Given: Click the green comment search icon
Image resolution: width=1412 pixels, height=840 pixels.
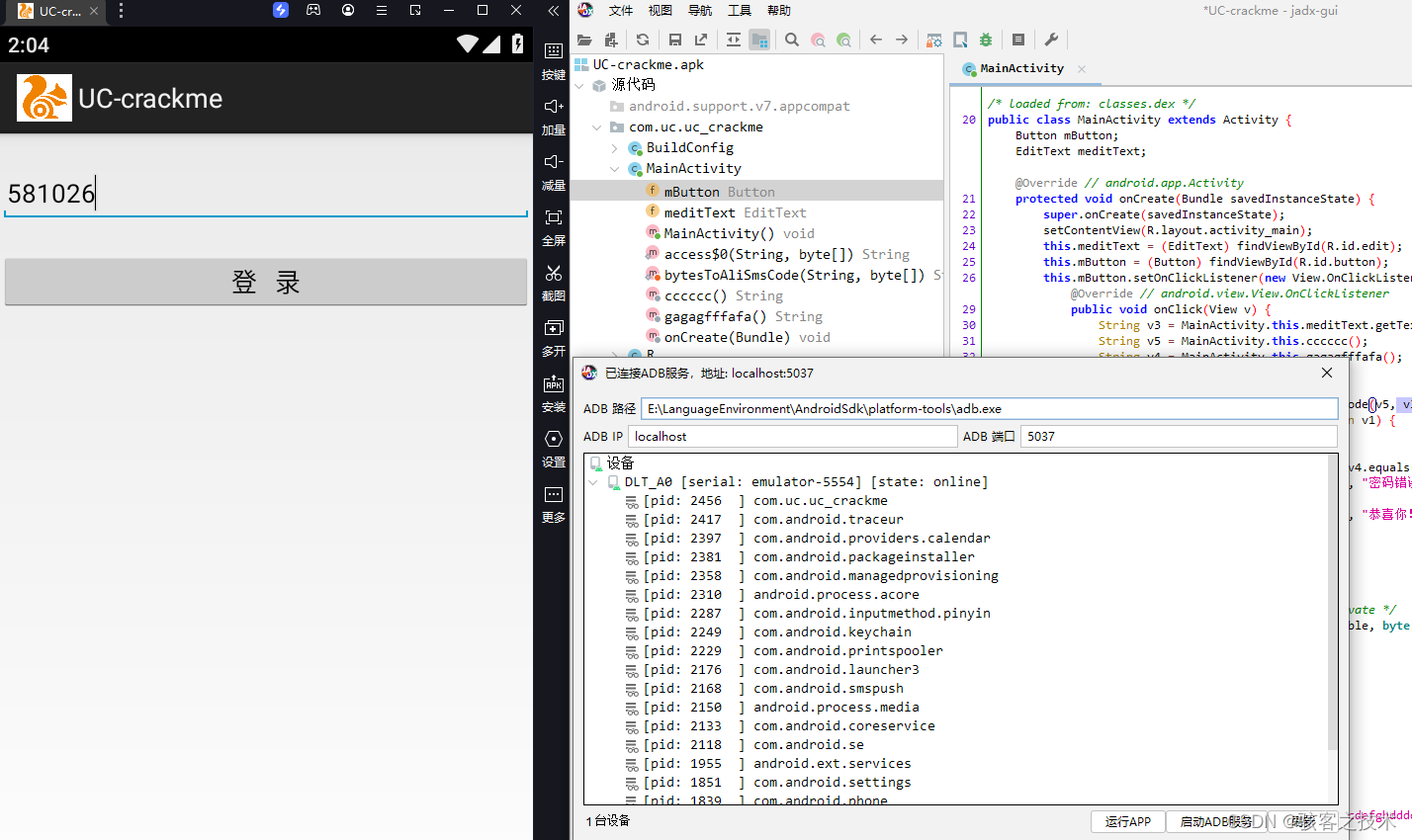Looking at the screenshot, I should (843, 40).
